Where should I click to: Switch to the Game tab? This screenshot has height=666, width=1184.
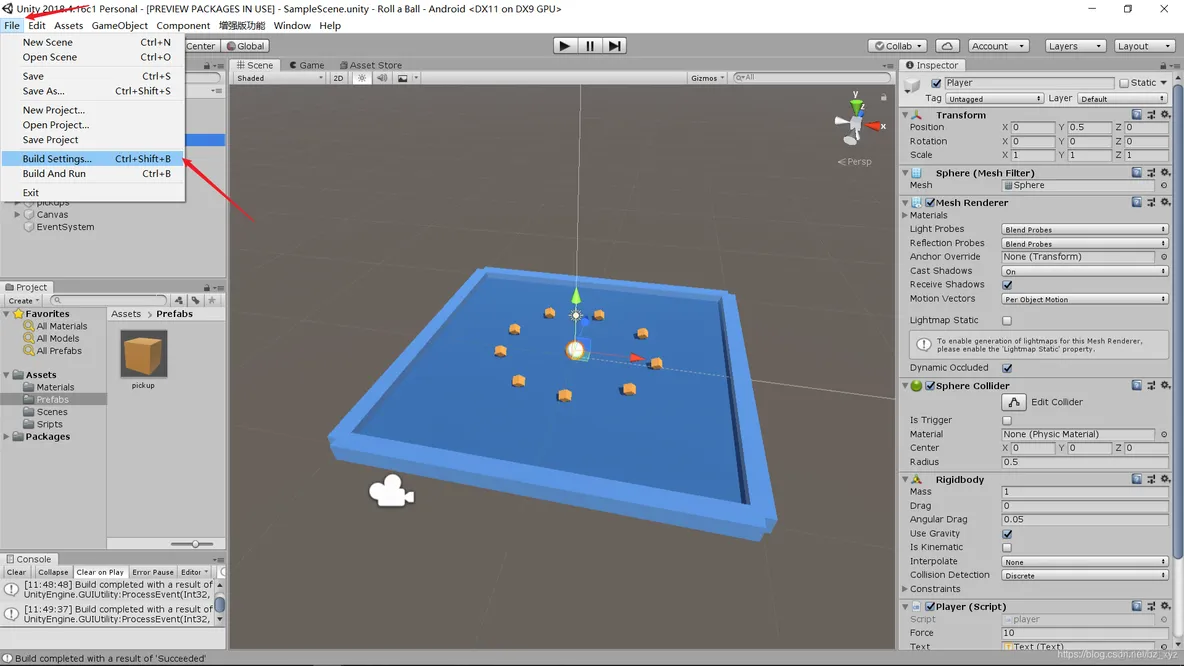(307, 65)
